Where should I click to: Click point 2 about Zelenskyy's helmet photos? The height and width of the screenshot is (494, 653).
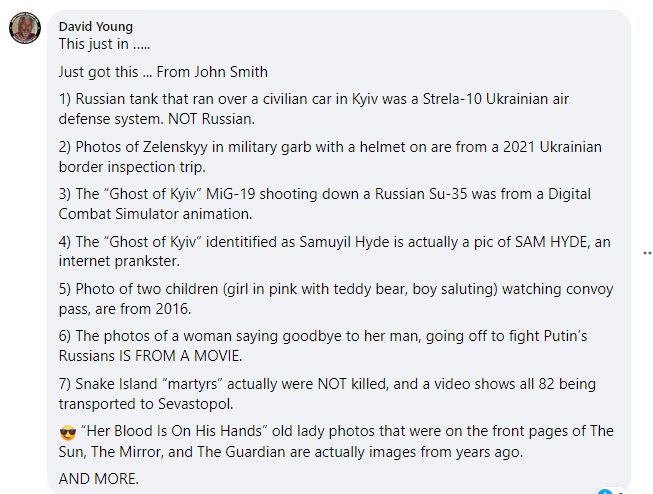(330, 157)
